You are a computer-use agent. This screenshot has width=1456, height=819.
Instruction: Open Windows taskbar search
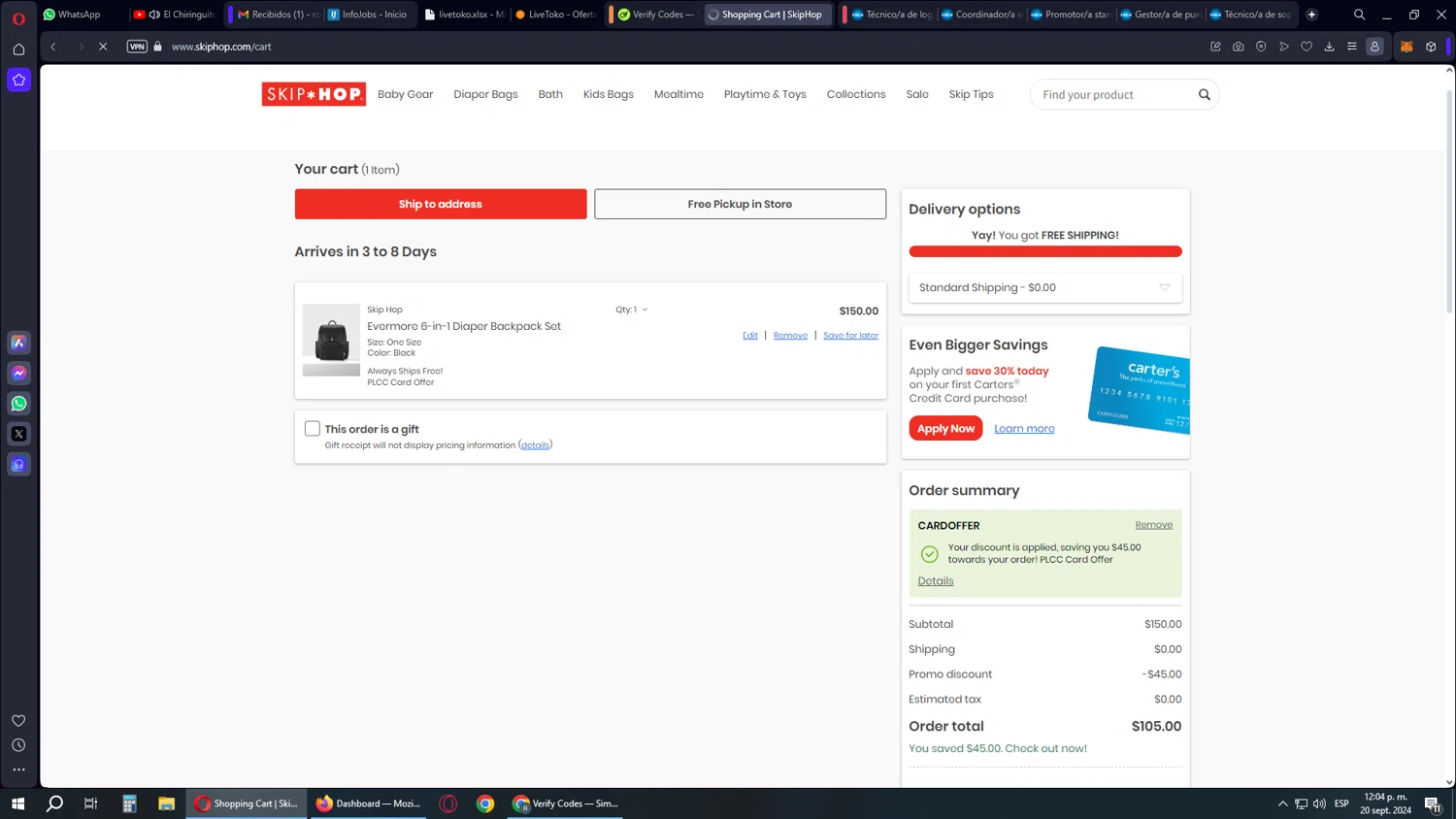[55, 803]
